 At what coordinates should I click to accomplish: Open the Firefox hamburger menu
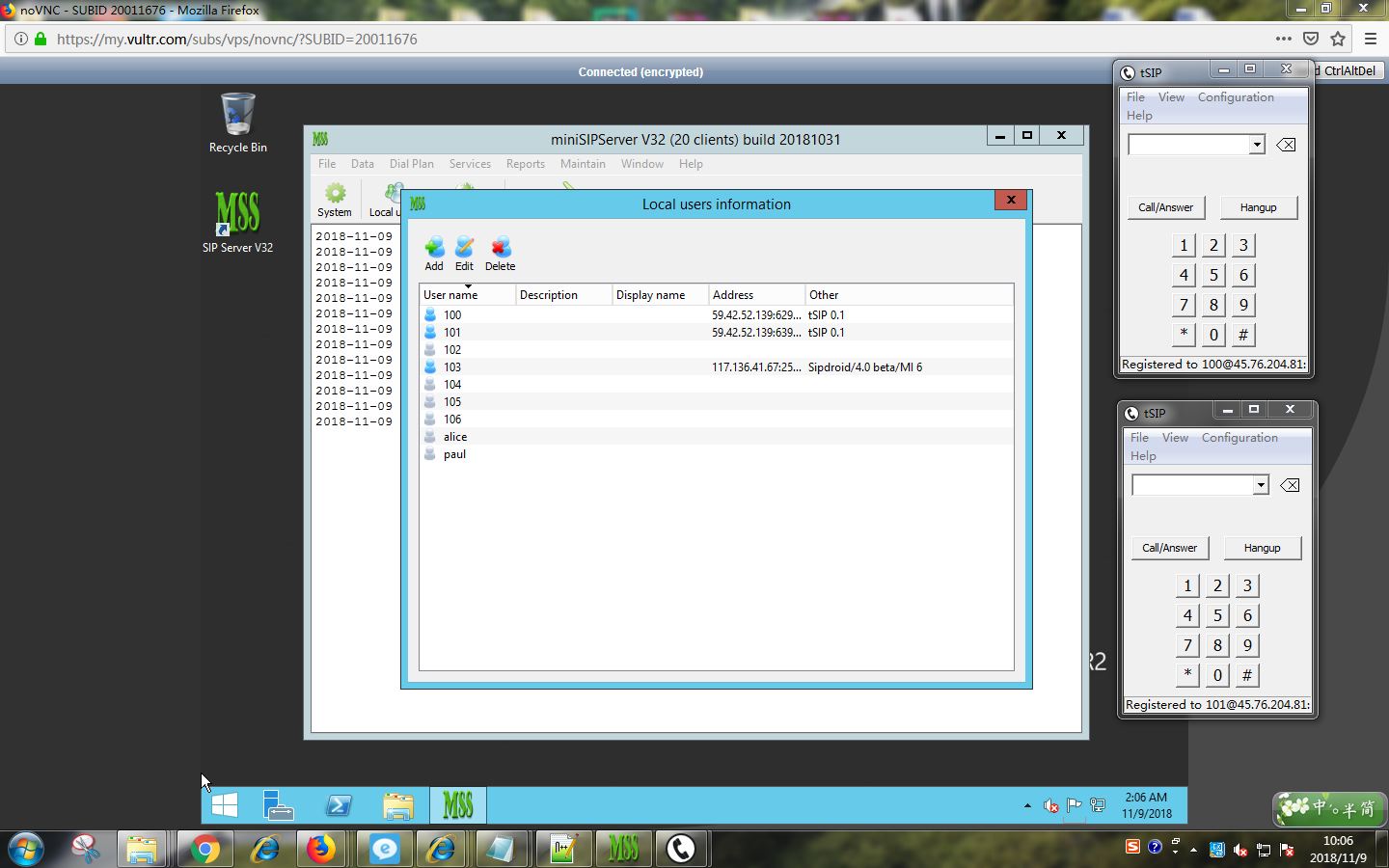coord(1371,39)
